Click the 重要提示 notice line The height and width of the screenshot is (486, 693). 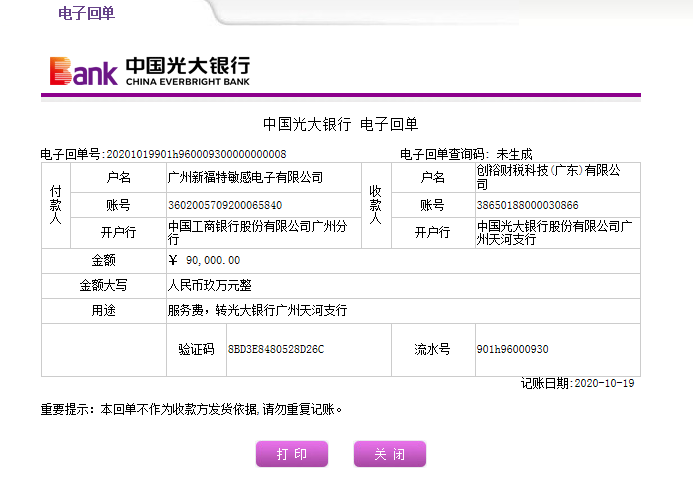[191, 409]
